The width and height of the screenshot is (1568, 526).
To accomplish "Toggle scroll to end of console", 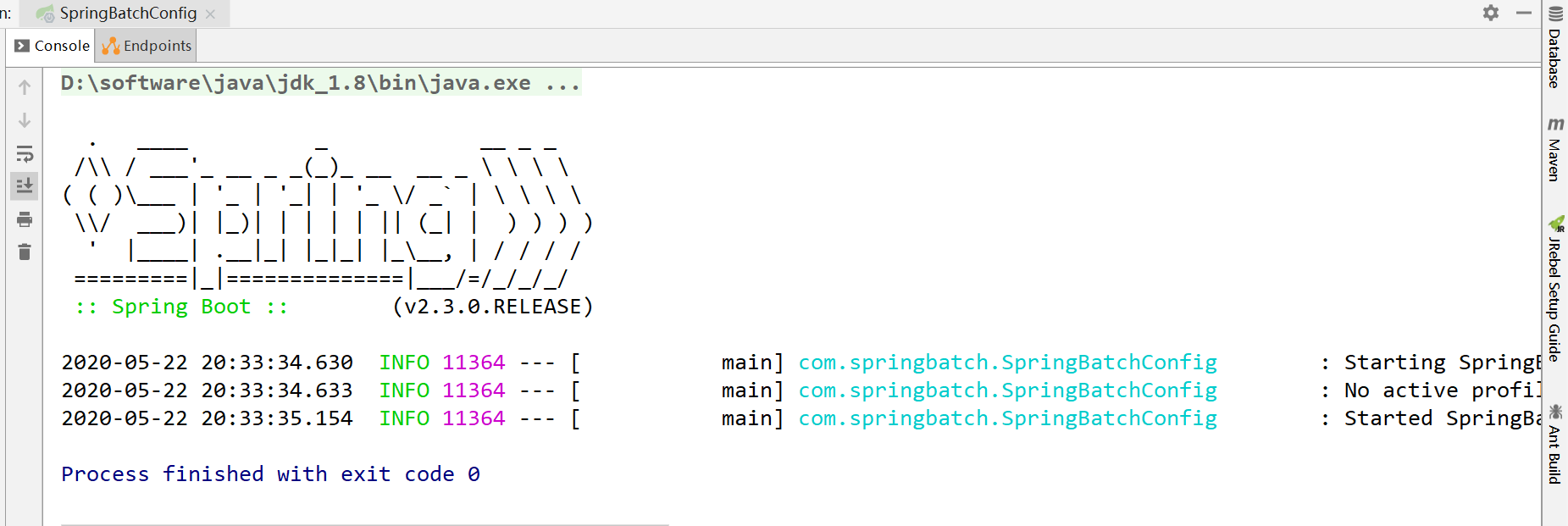I will 25,185.
